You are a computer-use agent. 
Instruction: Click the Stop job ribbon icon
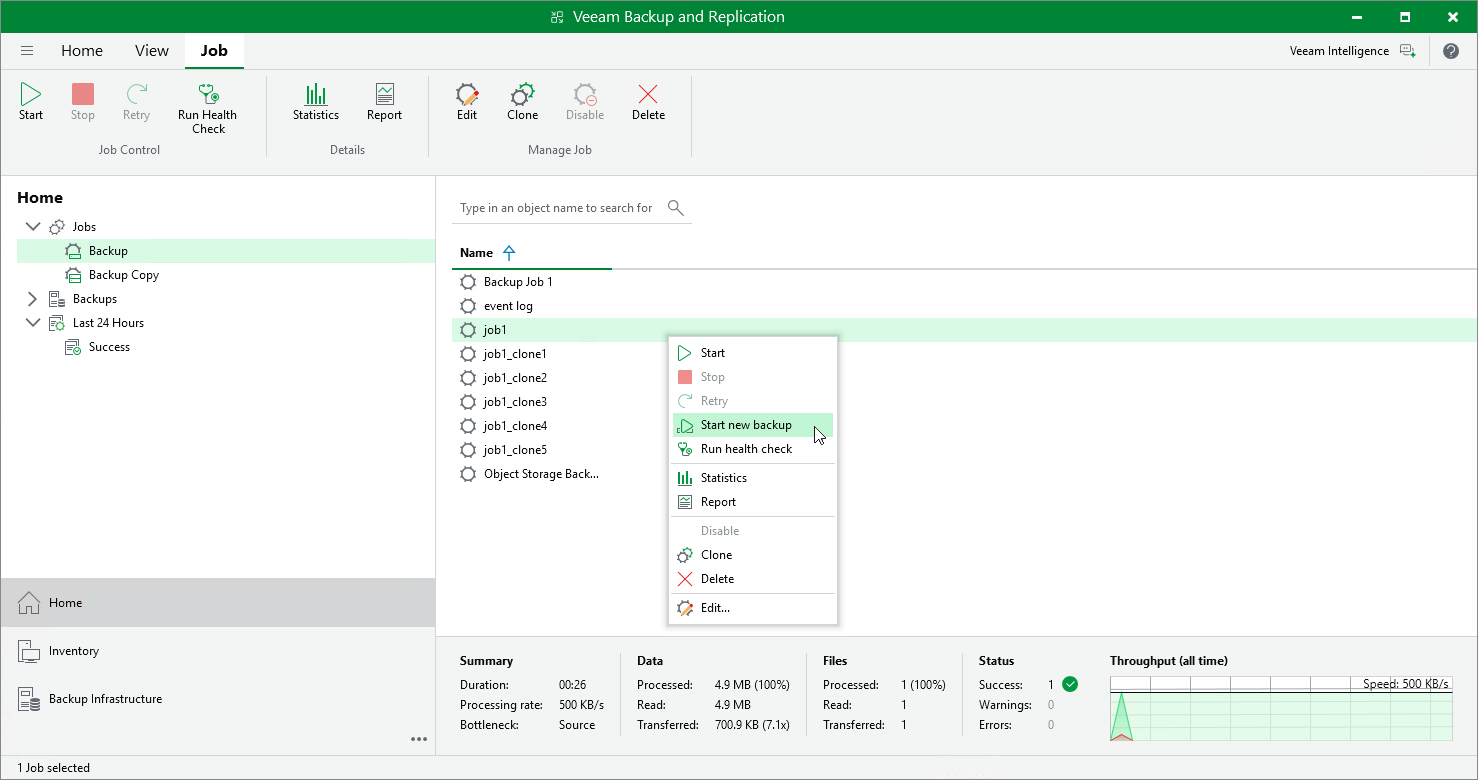[x=83, y=102]
